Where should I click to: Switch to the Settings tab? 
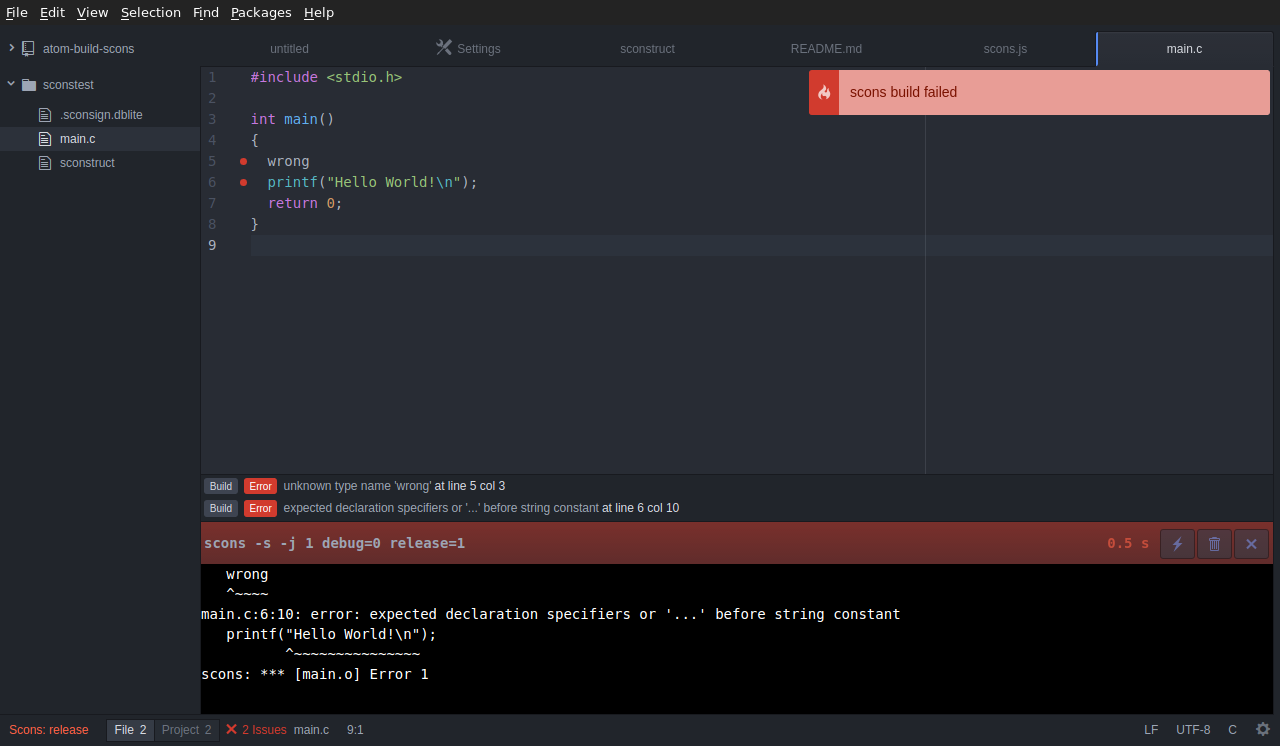(468, 49)
